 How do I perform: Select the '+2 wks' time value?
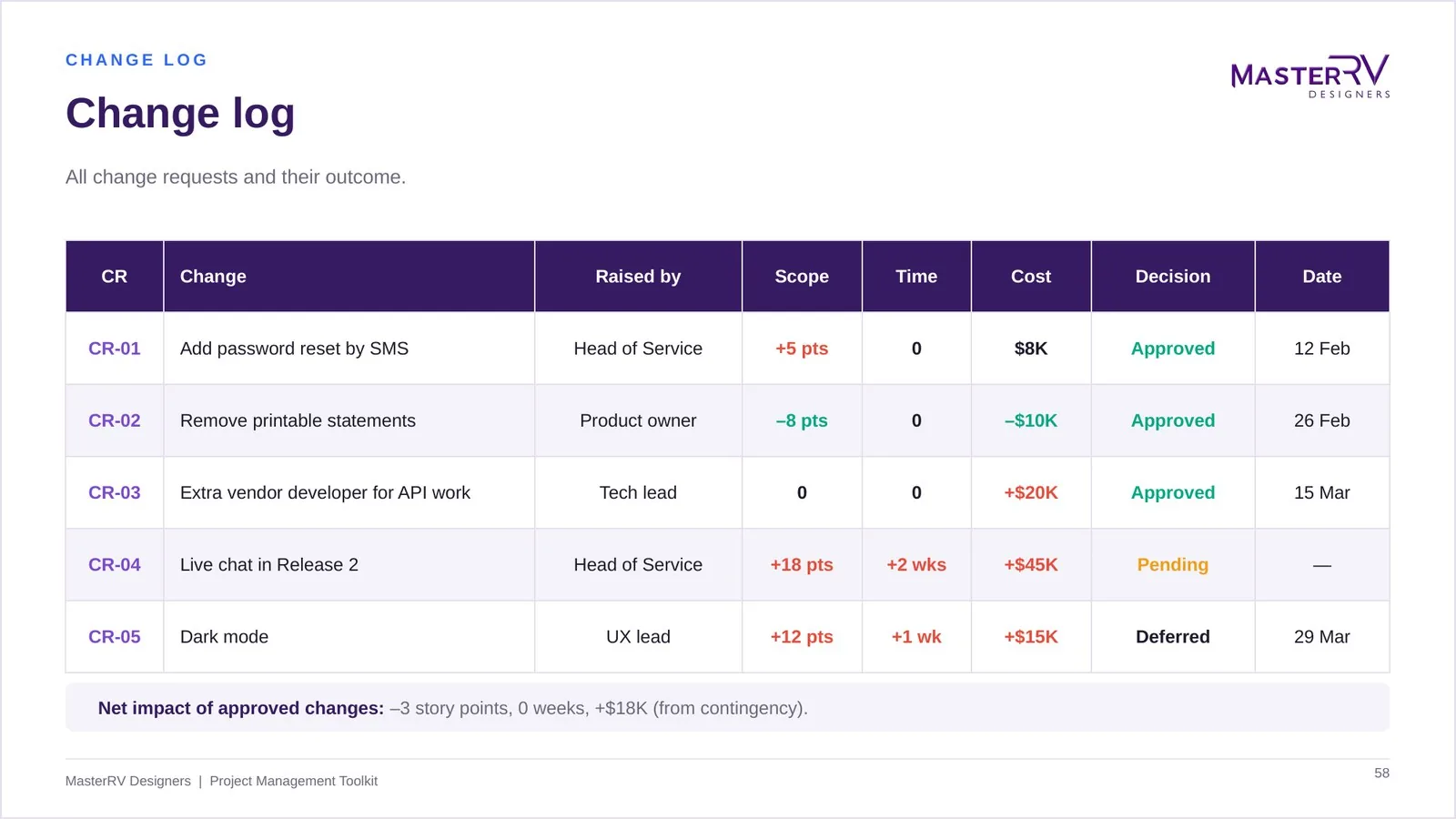click(916, 564)
